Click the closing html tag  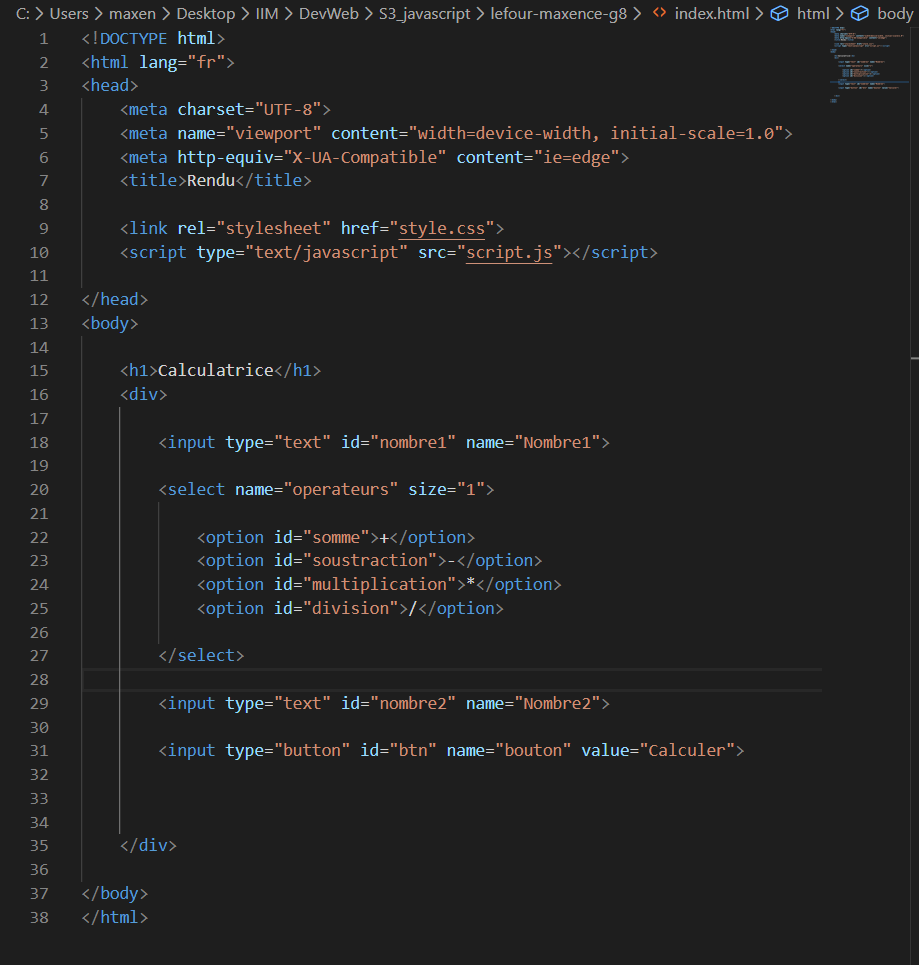pos(114,918)
